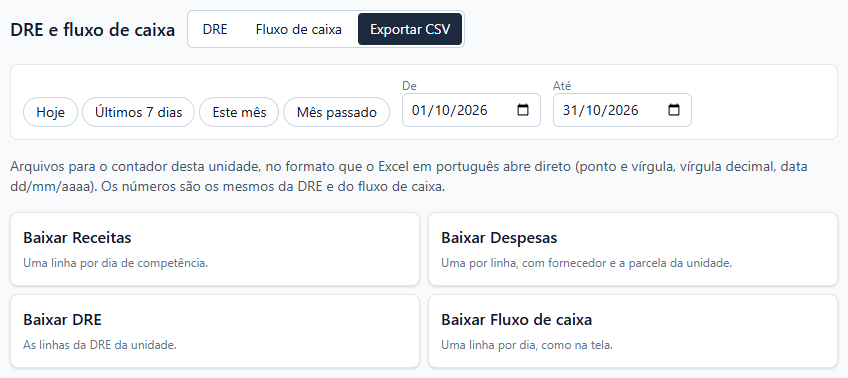The height and width of the screenshot is (378, 848).
Task: Download the Baixar DRE CSV card
Action: click(215, 331)
